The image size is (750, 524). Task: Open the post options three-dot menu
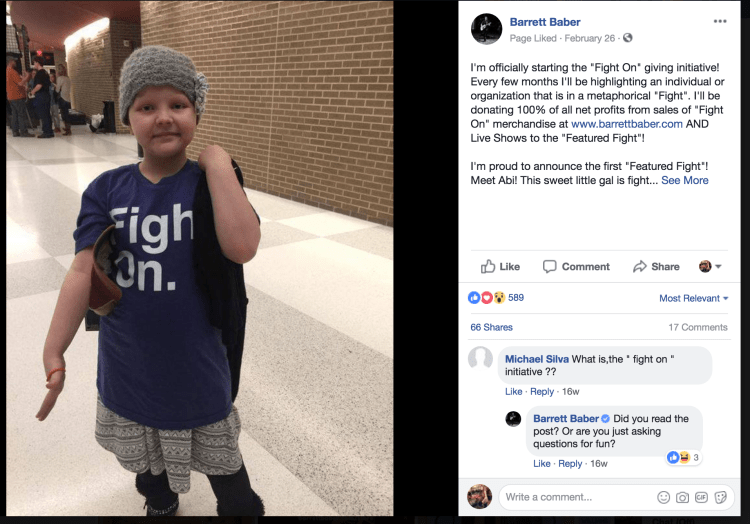coord(720,22)
